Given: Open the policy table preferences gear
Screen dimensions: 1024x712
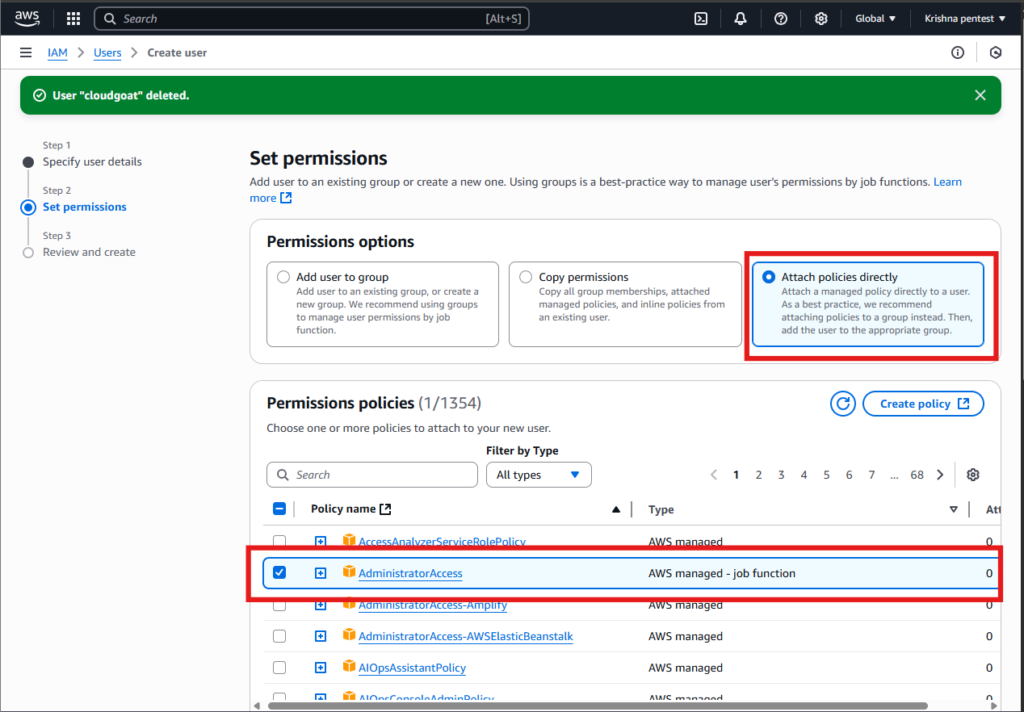Looking at the screenshot, I should click(973, 475).
